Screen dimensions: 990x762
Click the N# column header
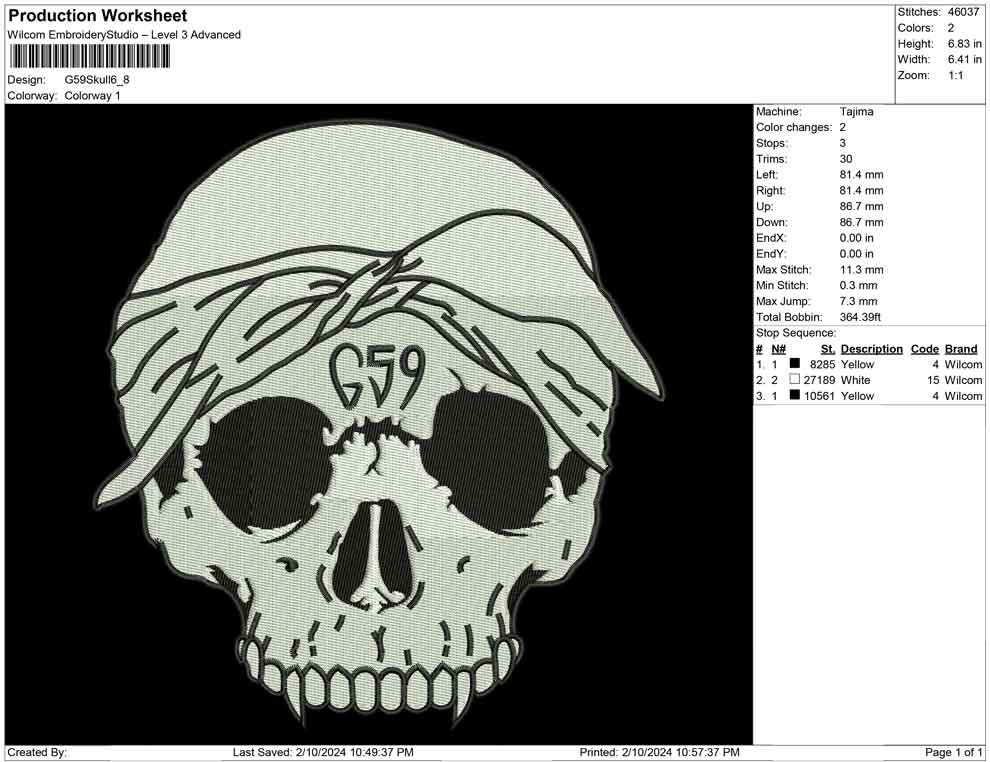tap(778, 349)
